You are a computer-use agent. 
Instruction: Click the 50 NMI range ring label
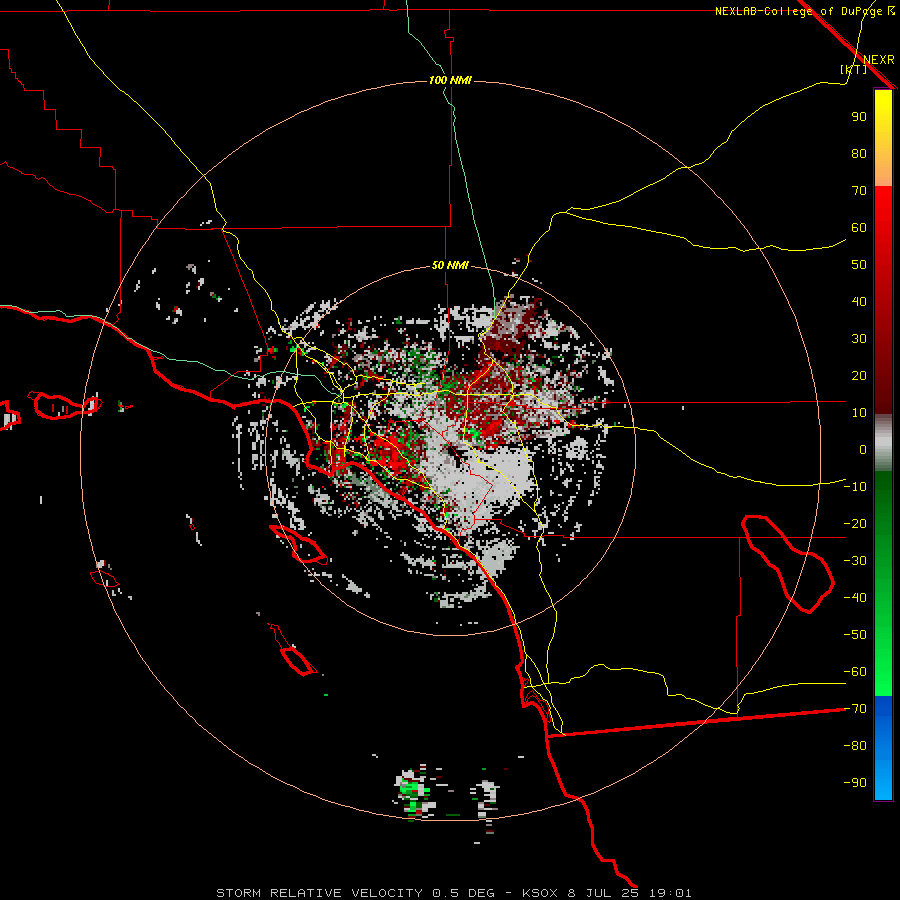coord(450,265)
